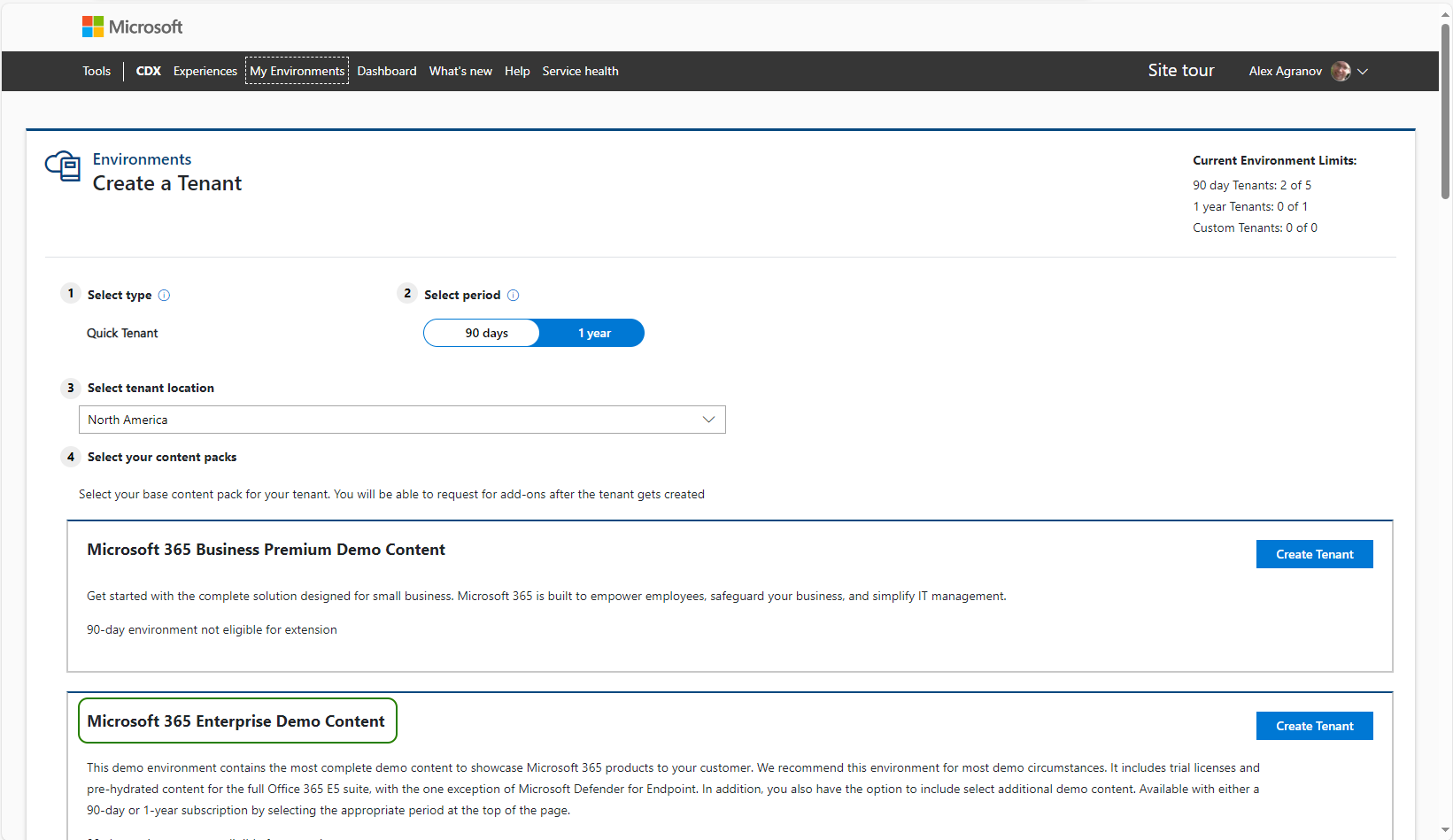Viewport: 1453px width, 840px height.
Task: Create Tenant for Enterprise Demo Content
Action: [x=1314, y=726]
